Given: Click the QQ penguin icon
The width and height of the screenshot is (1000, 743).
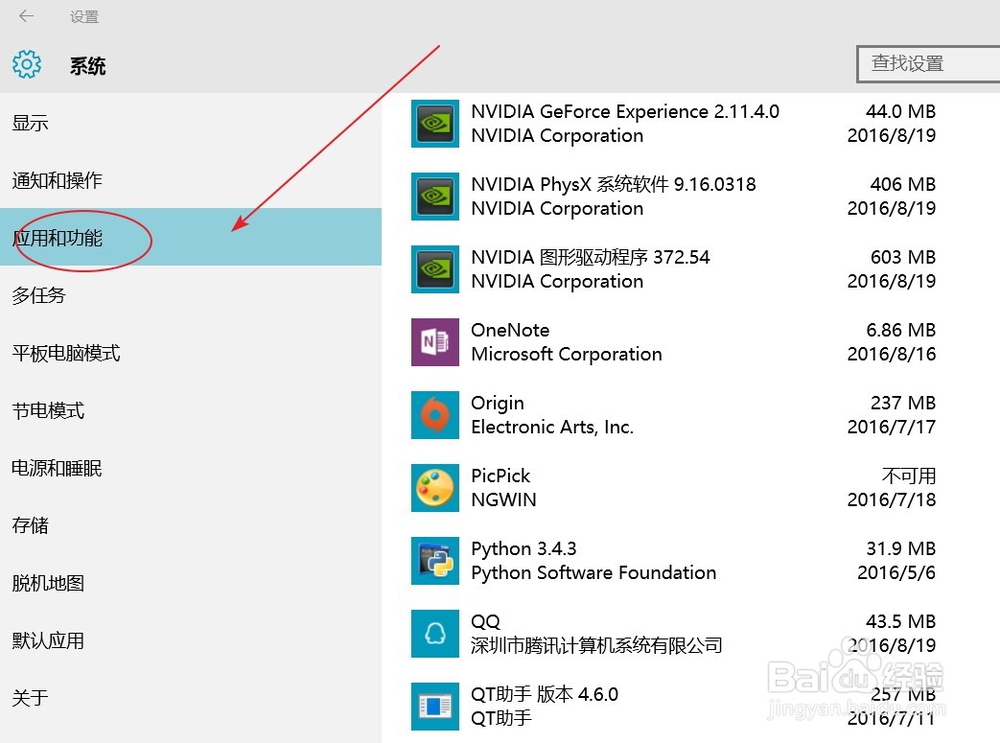Looking at the screenshot, I should click(x=435, y=634).
